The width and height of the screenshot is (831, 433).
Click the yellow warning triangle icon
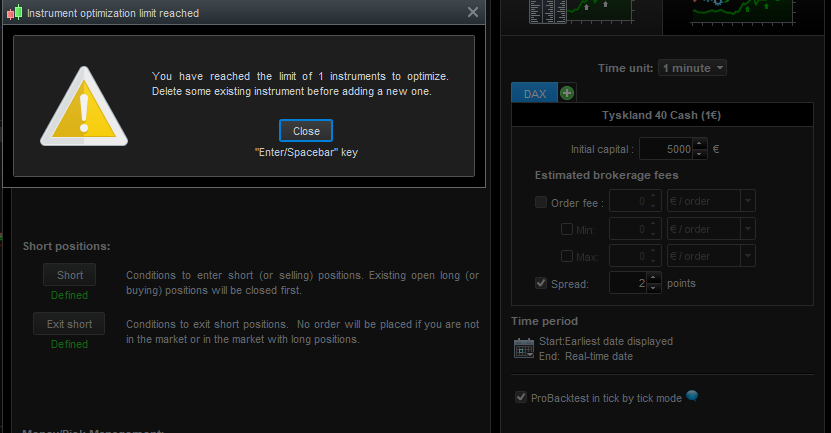tap(84, 106)
